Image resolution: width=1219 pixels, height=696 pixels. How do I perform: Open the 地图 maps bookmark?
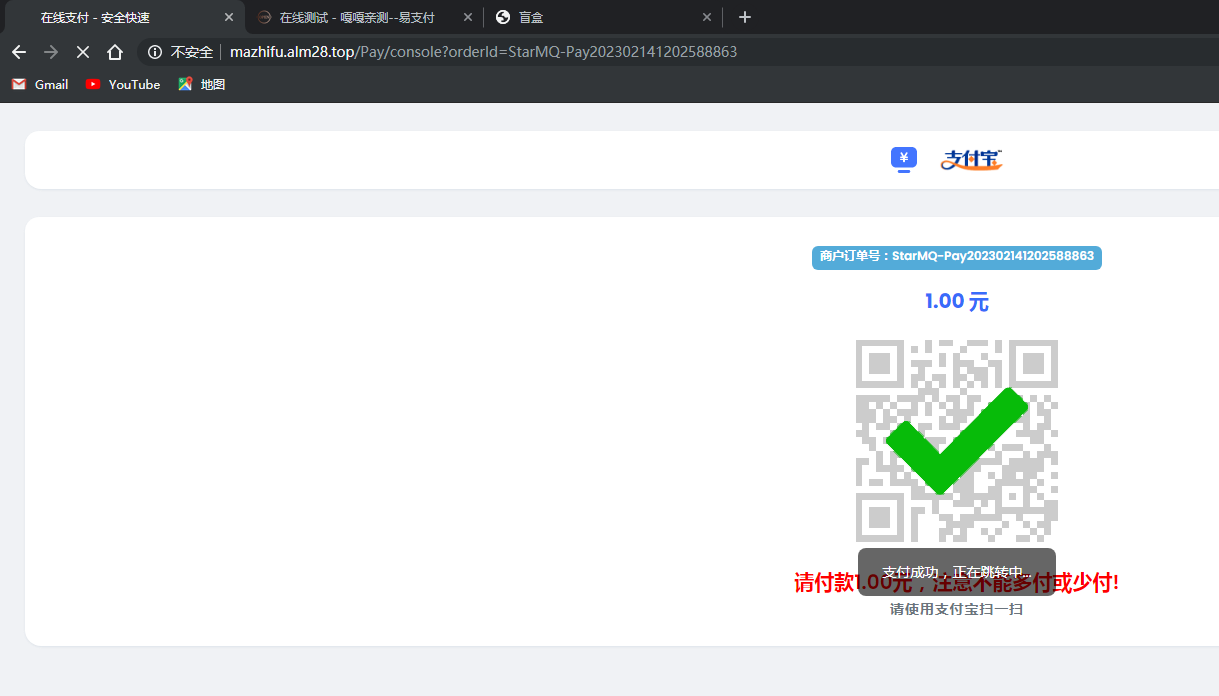point(201,85)
